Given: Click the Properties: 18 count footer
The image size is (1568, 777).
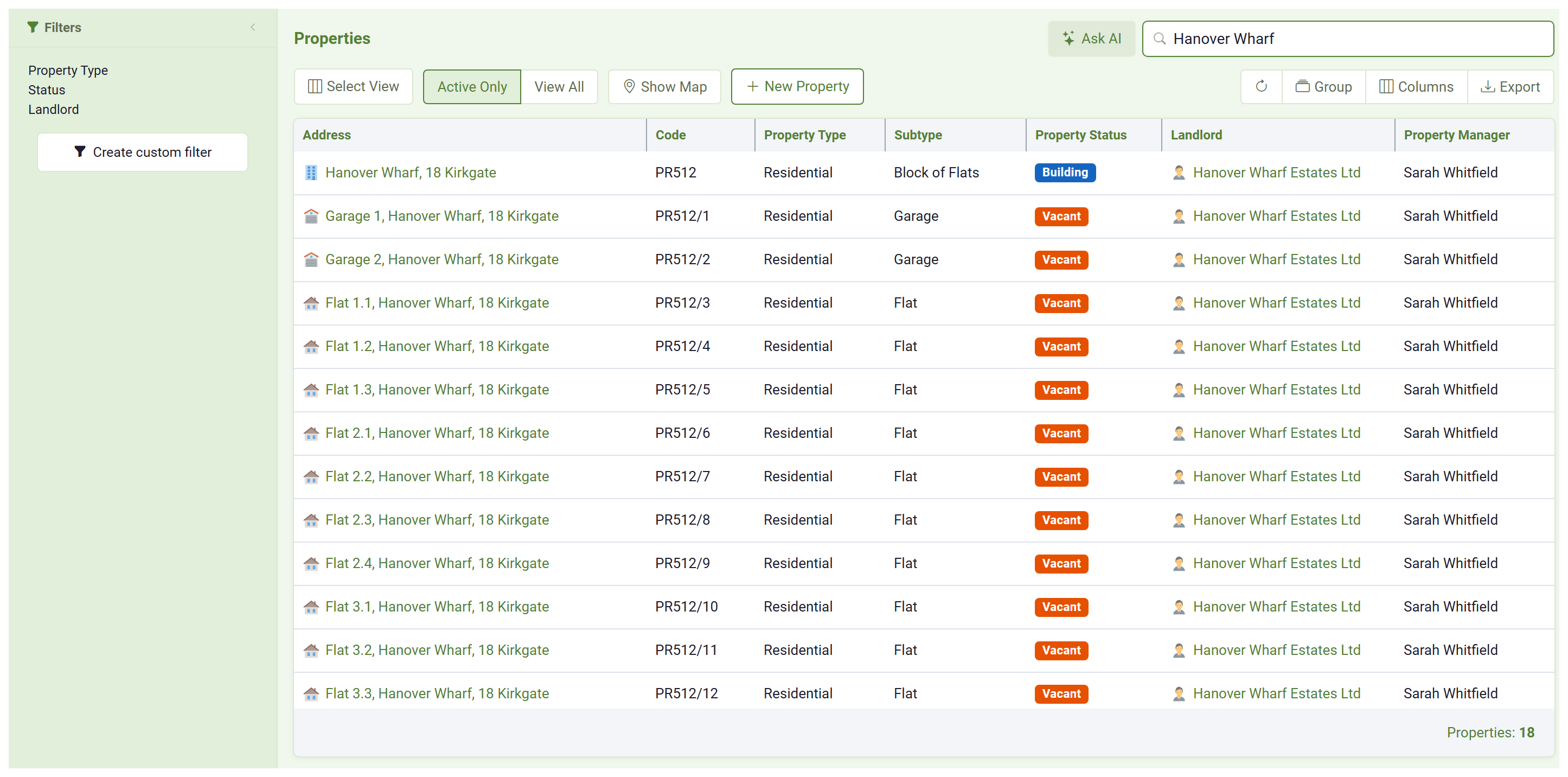Looking at the screenshot, I should [x=1490, y=733].
